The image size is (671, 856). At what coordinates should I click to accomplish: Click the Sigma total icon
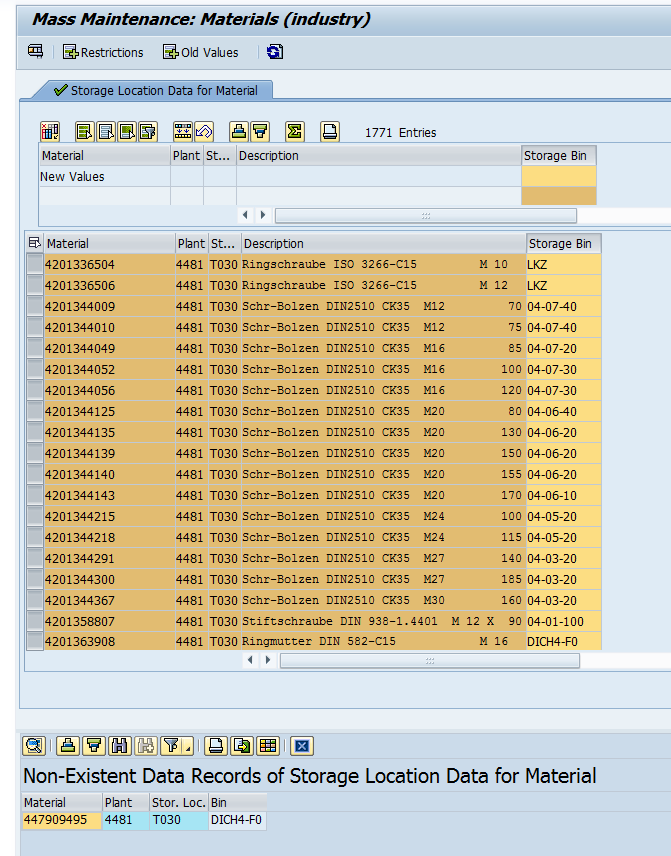294,132
